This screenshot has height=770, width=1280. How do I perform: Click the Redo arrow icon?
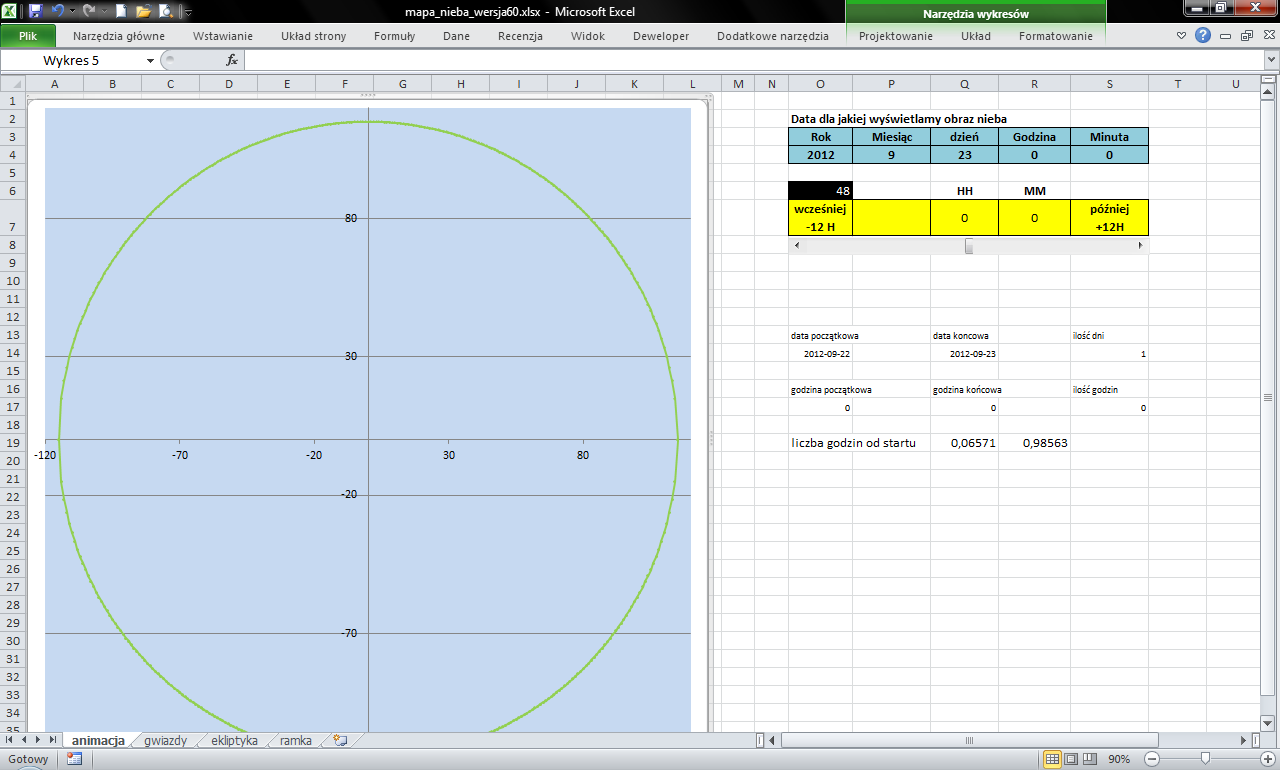point(88,12)
